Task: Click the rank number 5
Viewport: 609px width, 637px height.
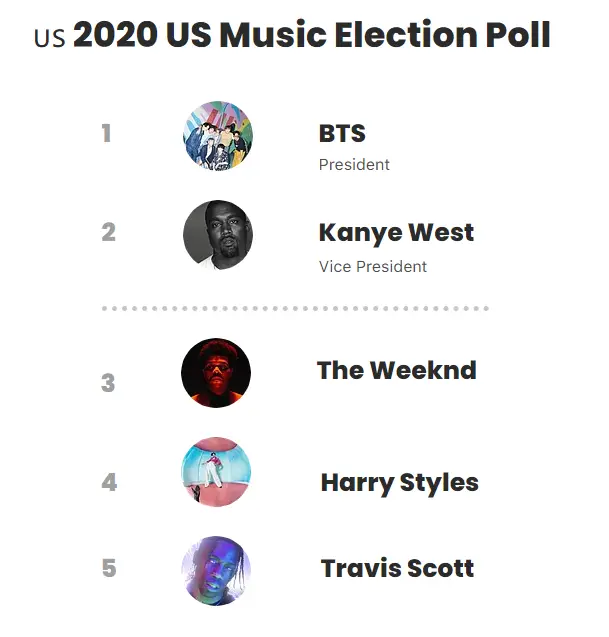Action: point(109,568)
